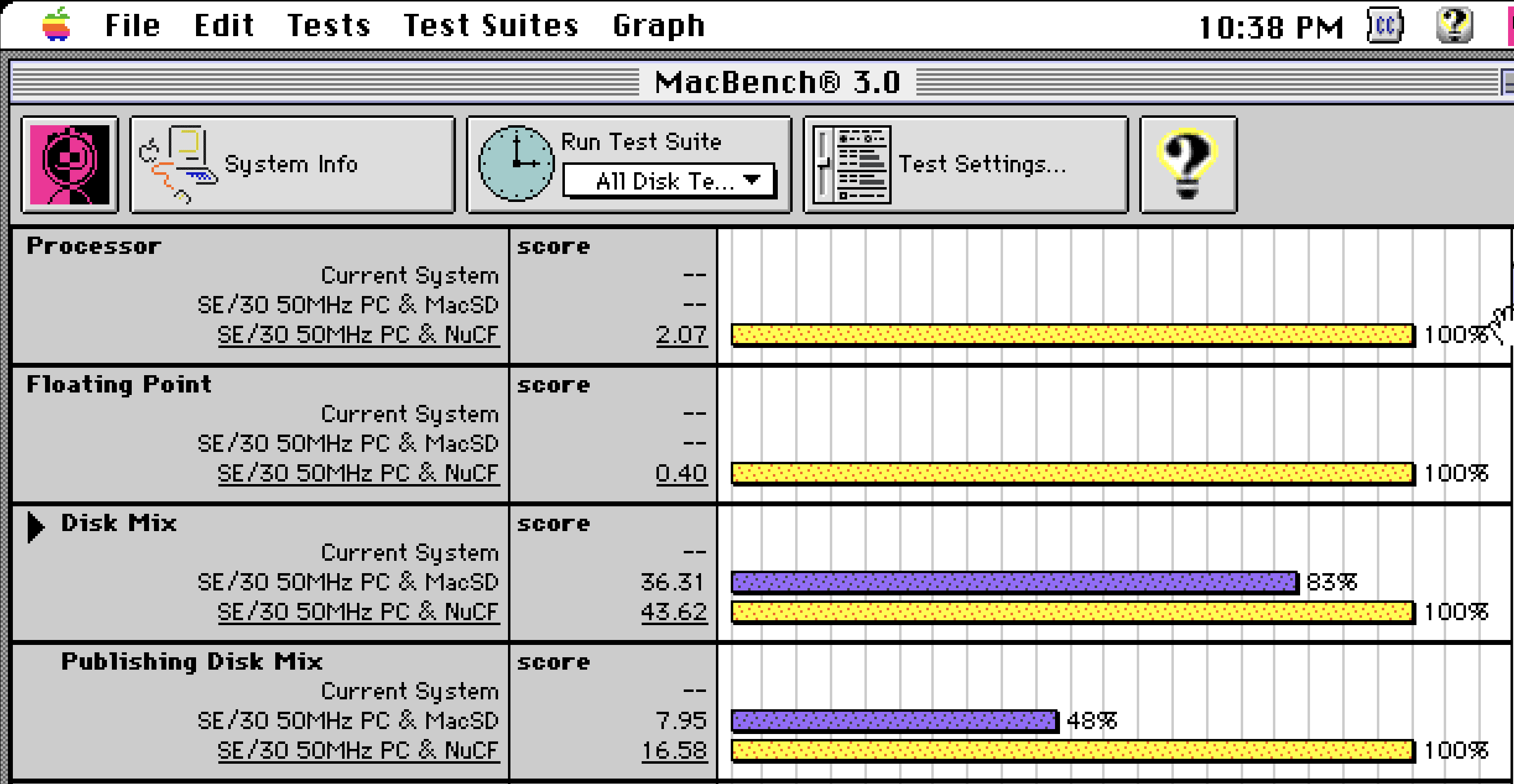
Task: Click the purple 83% Disk Mix bar
Action: [1015, 583]
